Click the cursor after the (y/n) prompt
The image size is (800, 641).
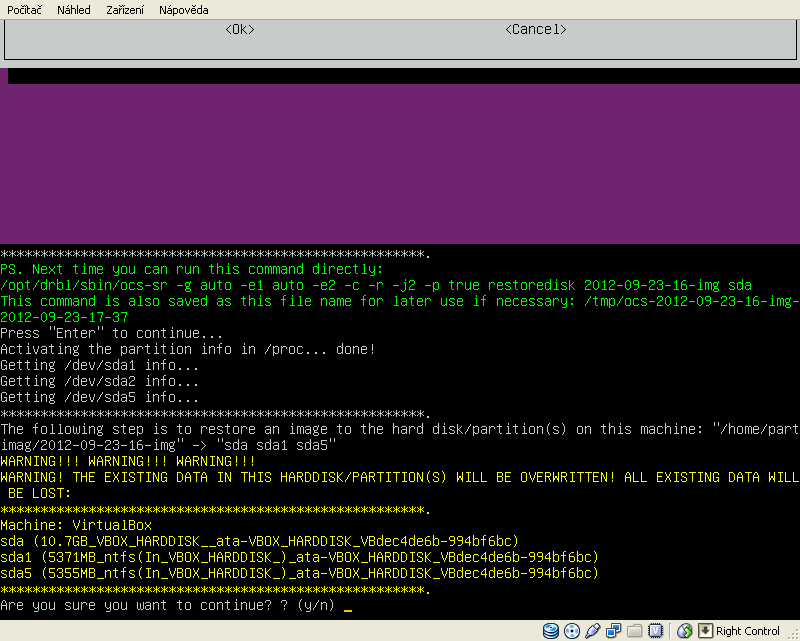tap(347, 606)
